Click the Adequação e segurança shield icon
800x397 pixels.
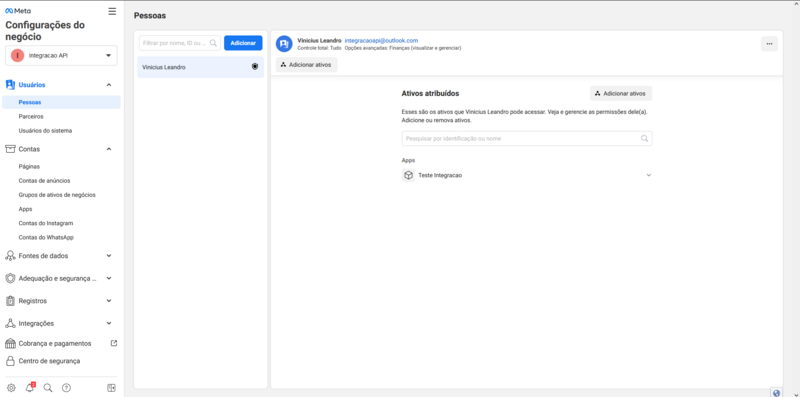pyautogui.click(x=10, y=278)
